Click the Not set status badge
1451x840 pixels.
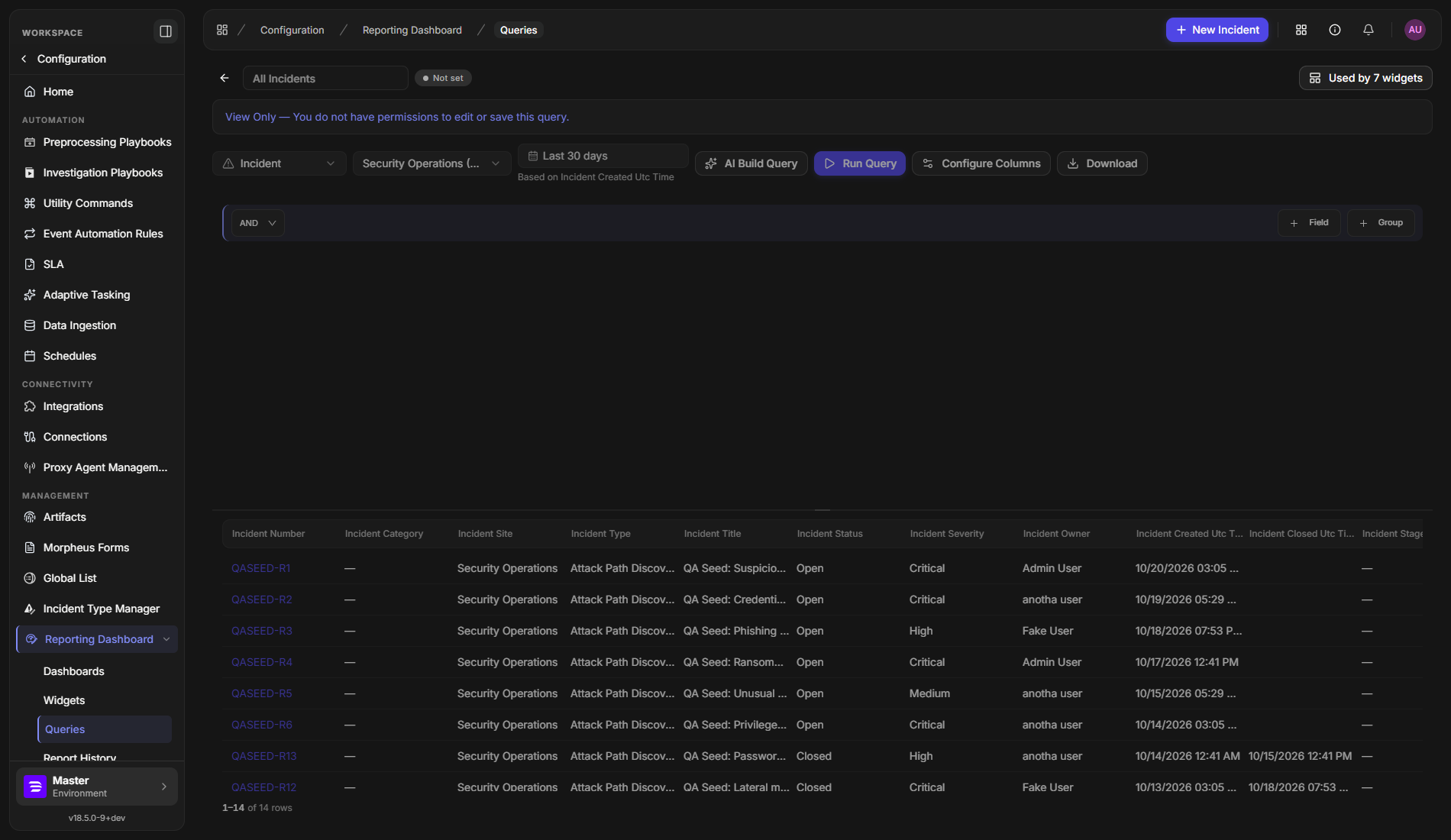[443, 78]
